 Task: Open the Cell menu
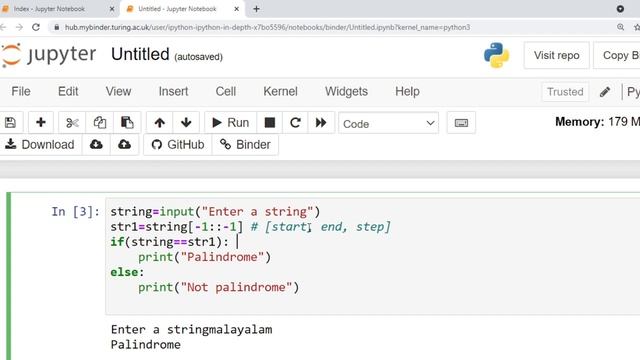[x=226, y=91]
